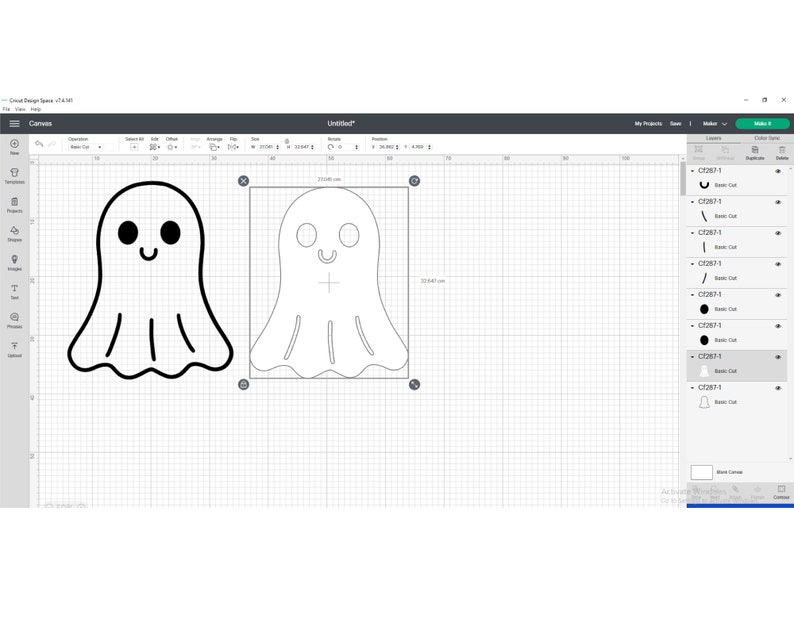Click the Width size field
The width and height of the screenshot is (794, 638).
(266, 147)
